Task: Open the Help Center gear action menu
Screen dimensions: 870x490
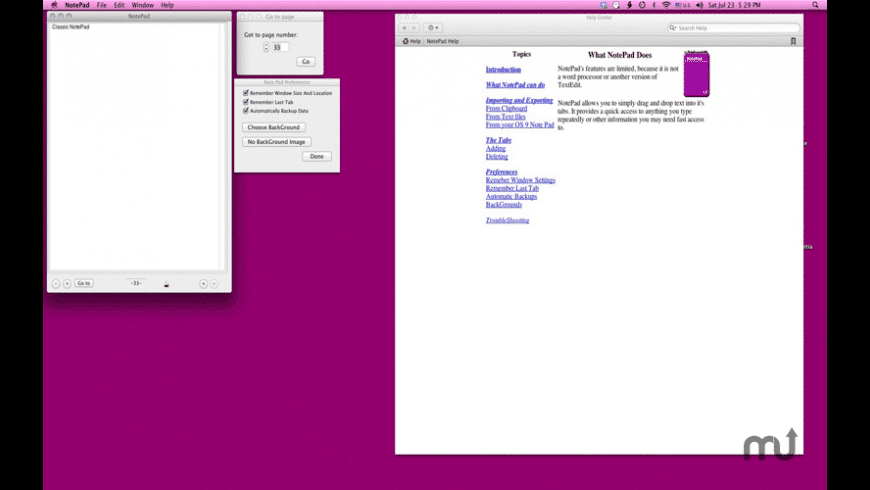Action: [433, 28]
